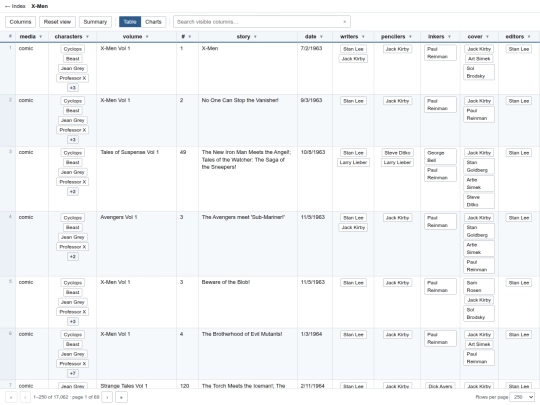540x405 pixels.
Task: Click Steve Ditko penciler tag
Action: tap(397, 153)
